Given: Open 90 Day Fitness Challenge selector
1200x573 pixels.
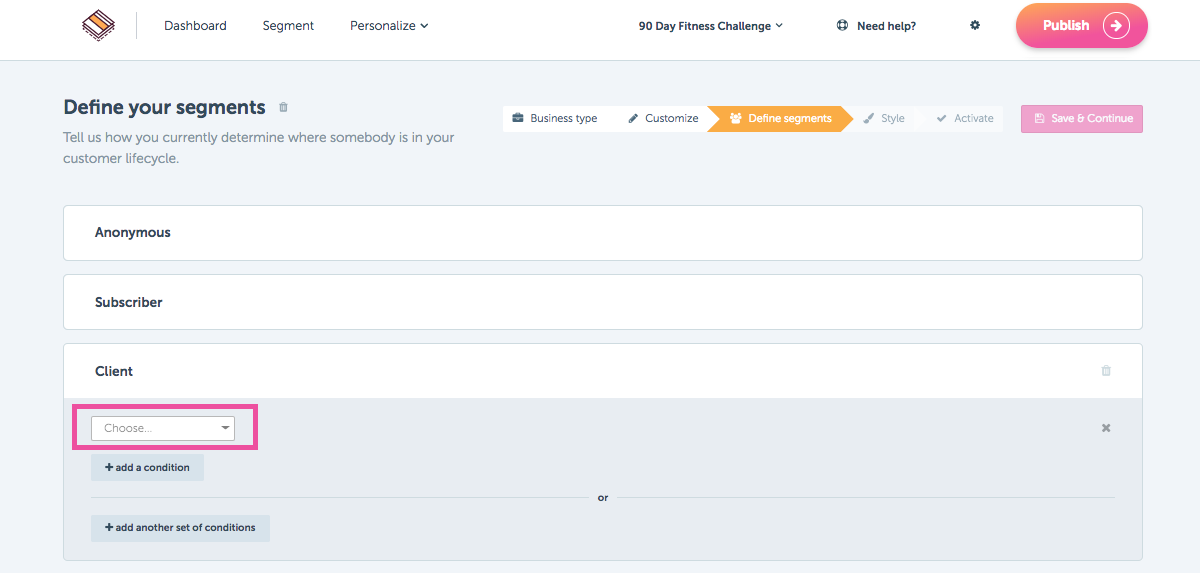Looking at the screenshot, I should tap(711, 26).
